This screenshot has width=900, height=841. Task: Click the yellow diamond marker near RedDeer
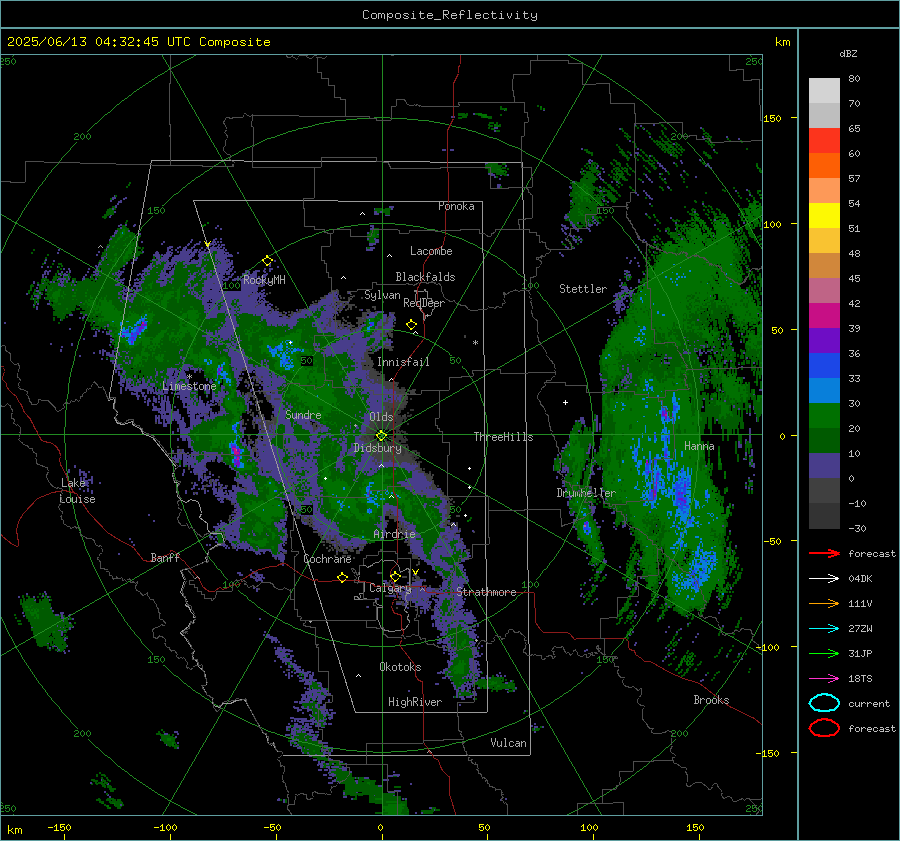click(412, 325)
